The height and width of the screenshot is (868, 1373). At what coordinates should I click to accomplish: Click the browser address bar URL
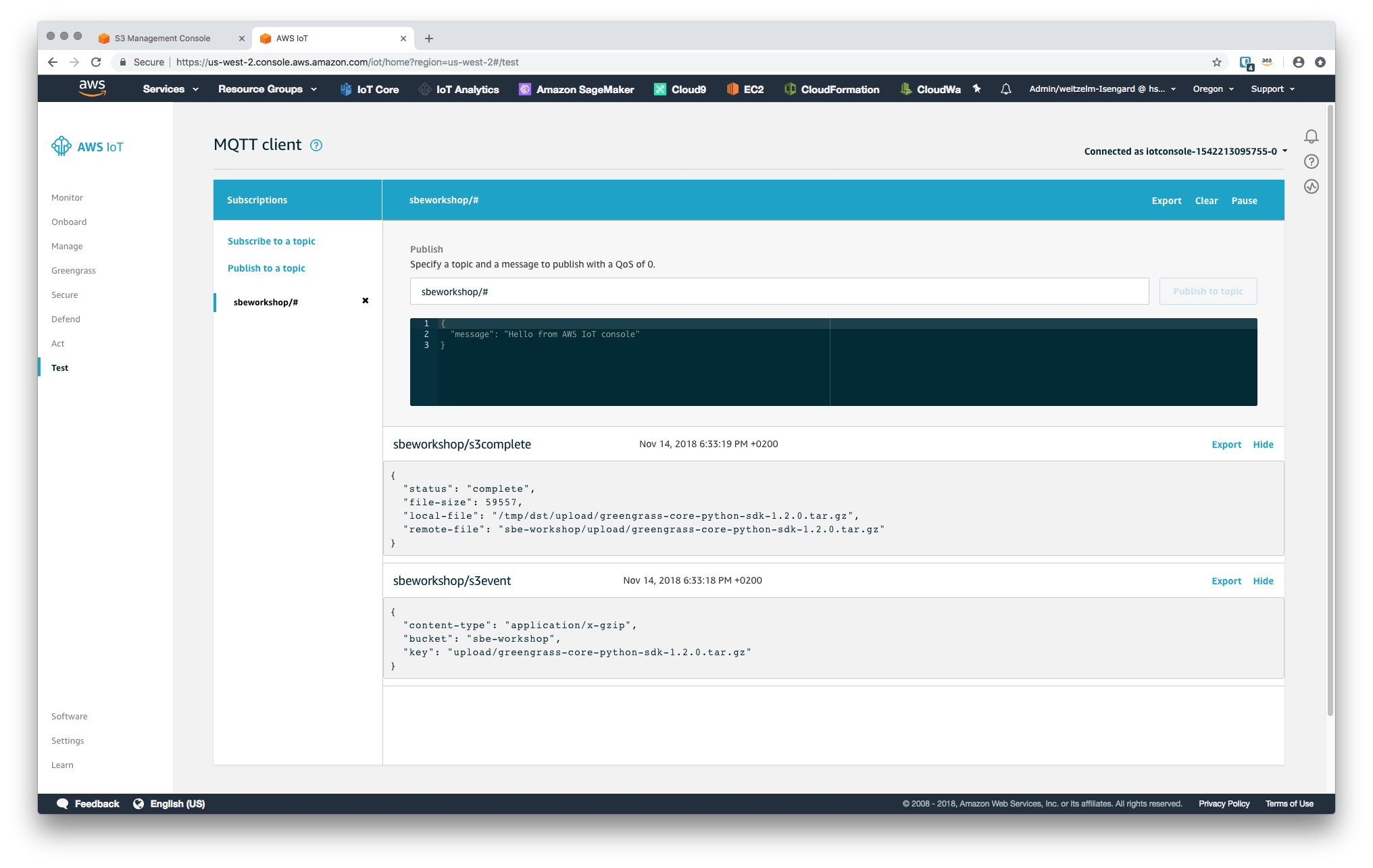pos(347,62)
